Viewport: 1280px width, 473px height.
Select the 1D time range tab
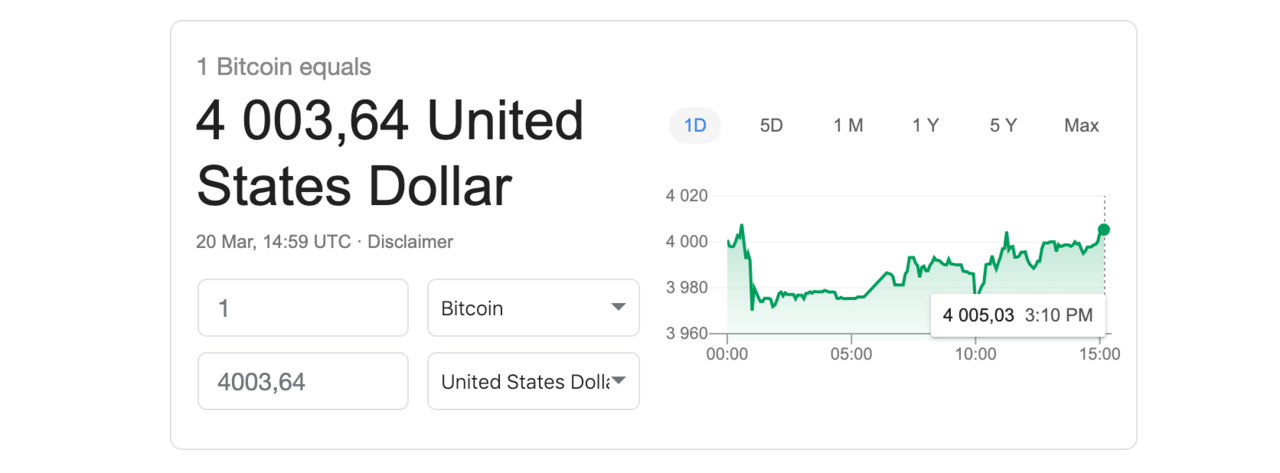tap(695, 126)
